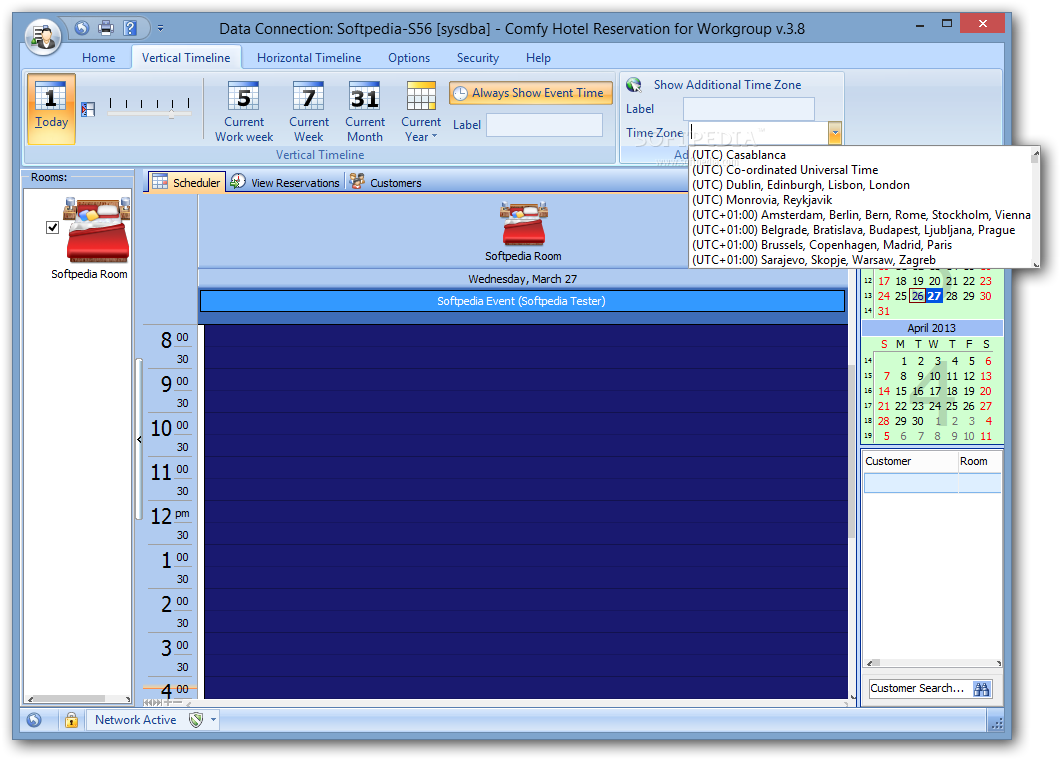Click the padlock icon in status bar

pos(71,720)
